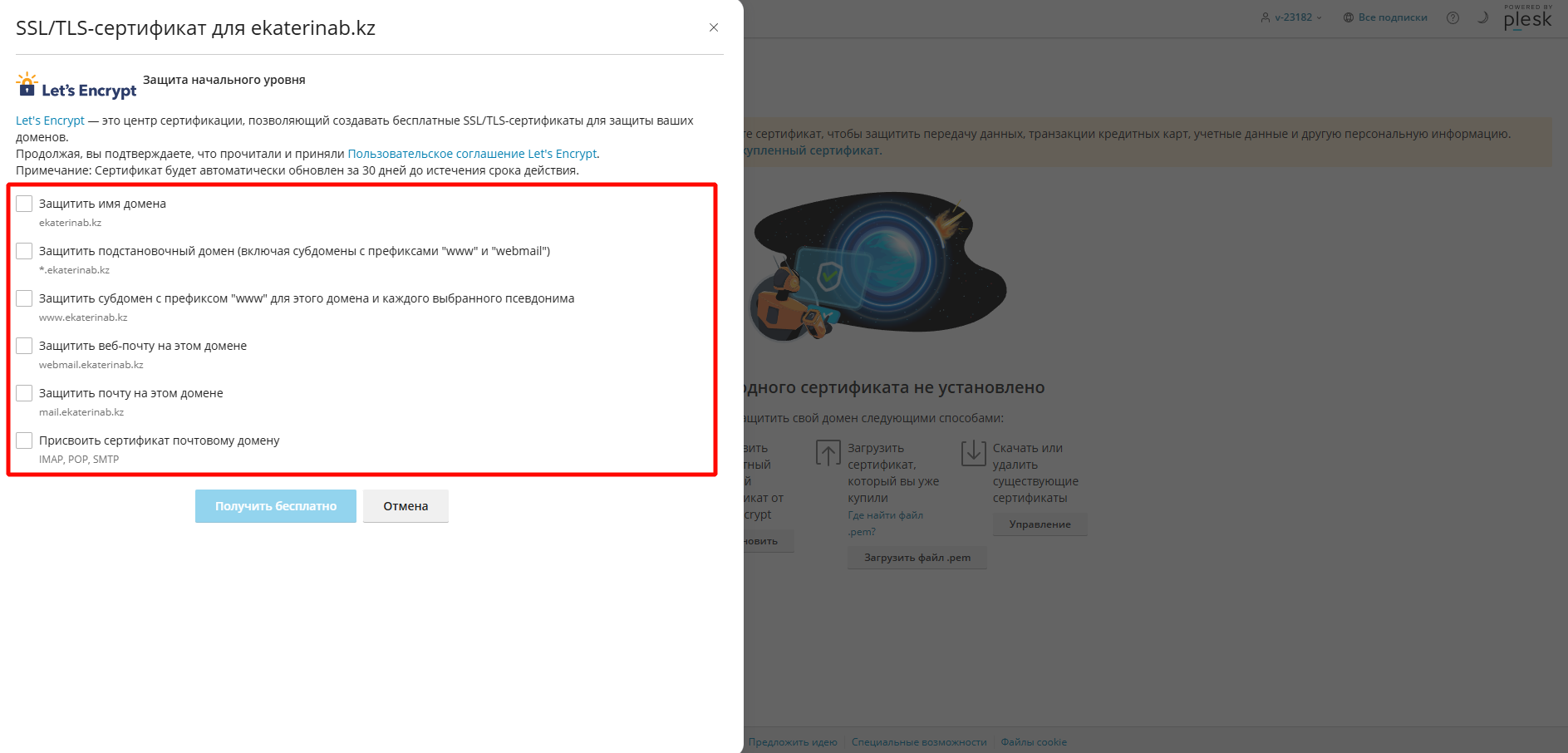This screenshot has width=1568, height=753.
Task: Click the Plesk logo
Action: tap(1527, 18)
